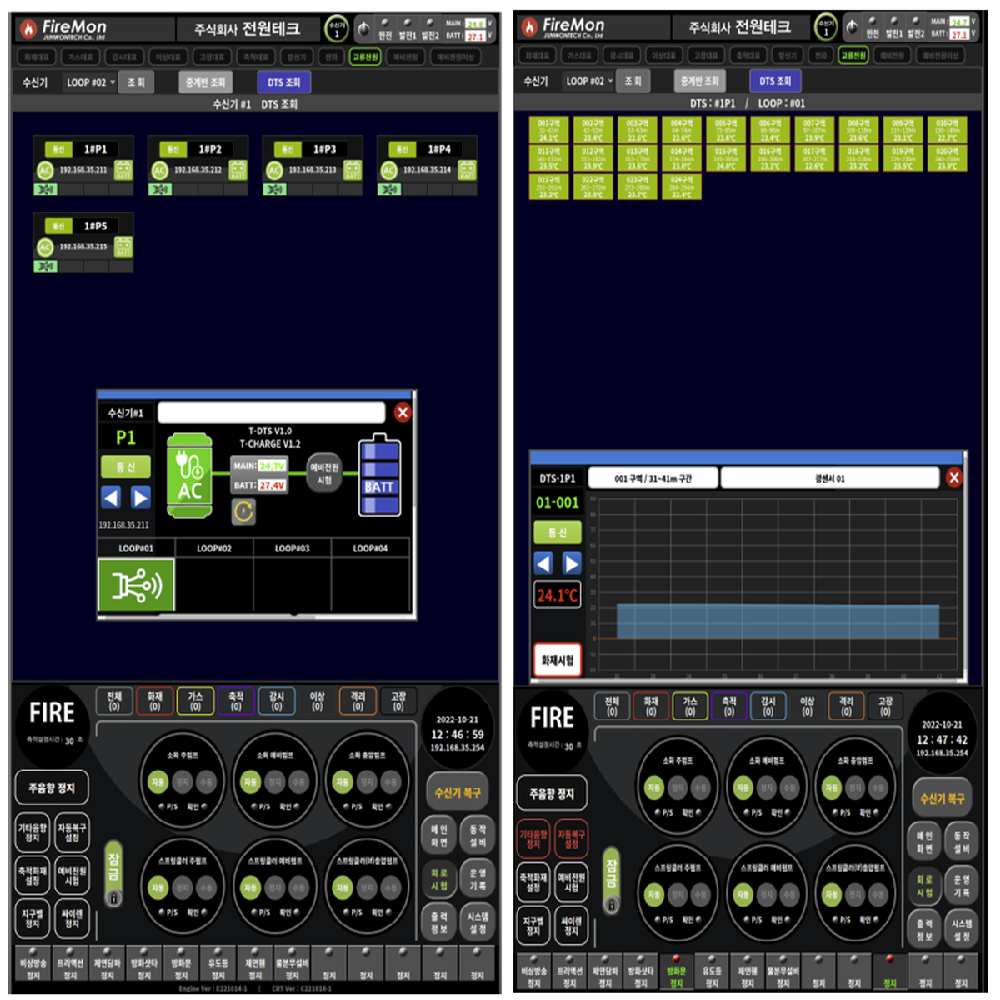Click the 통신 label on 1#P2 card
The width and height of the screenshot is (1000, 1000).
[173, 149]
